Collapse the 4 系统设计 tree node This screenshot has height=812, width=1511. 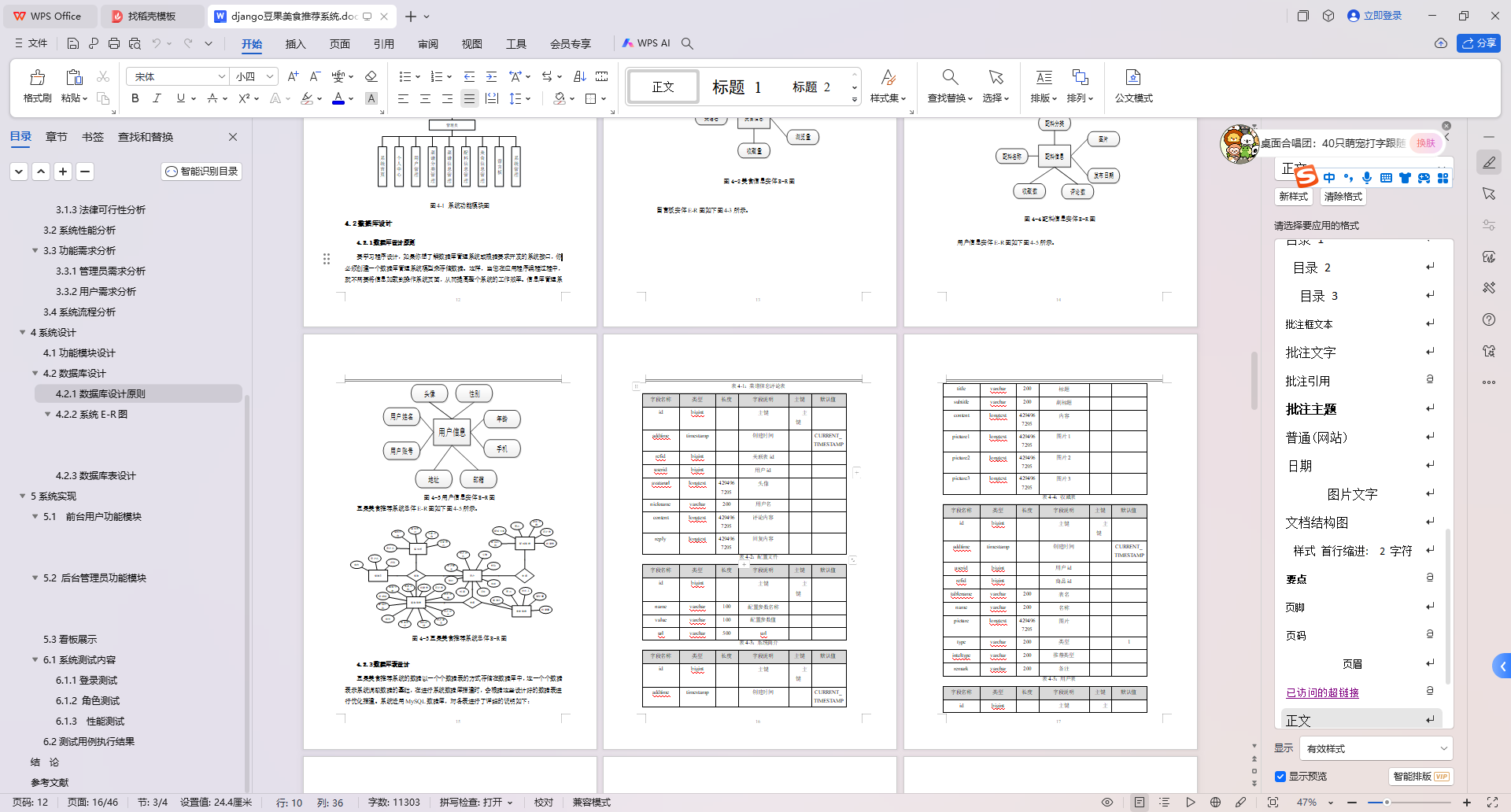pos(23,332)
